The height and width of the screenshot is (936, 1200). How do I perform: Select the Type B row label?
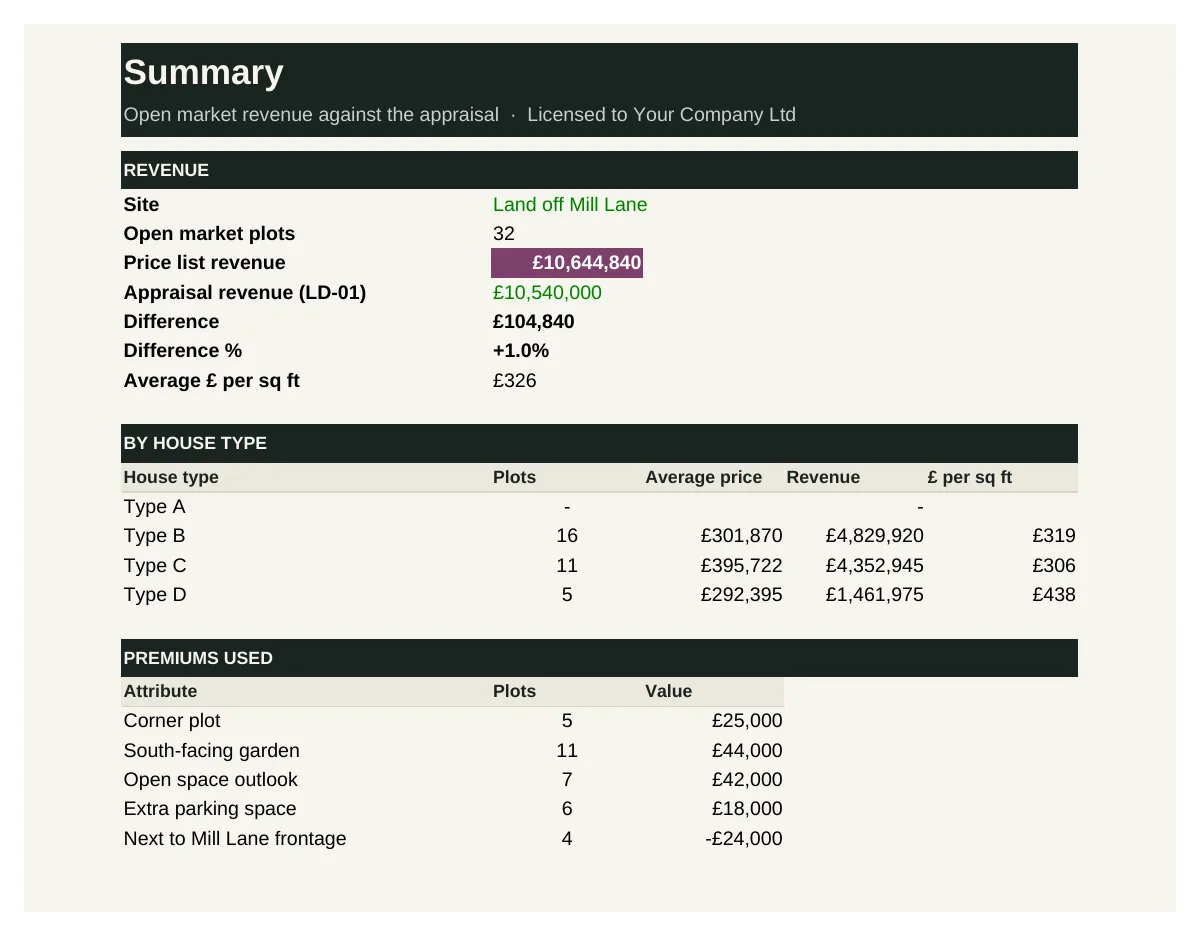[x=154, y=536]
